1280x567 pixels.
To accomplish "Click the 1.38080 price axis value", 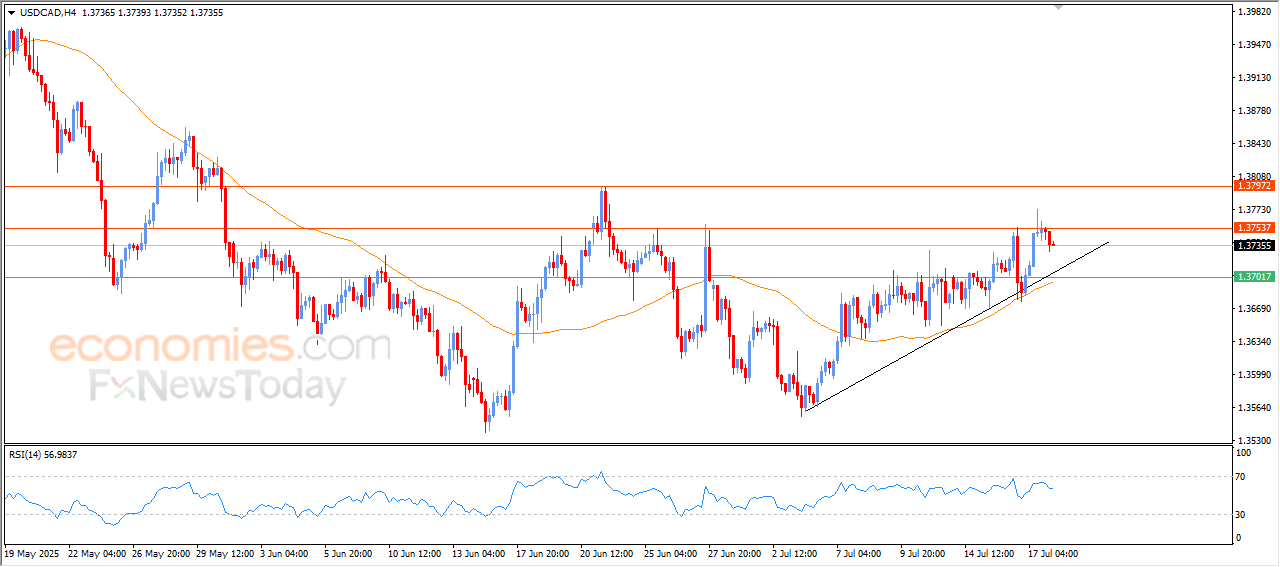I will click(1253, 177).
